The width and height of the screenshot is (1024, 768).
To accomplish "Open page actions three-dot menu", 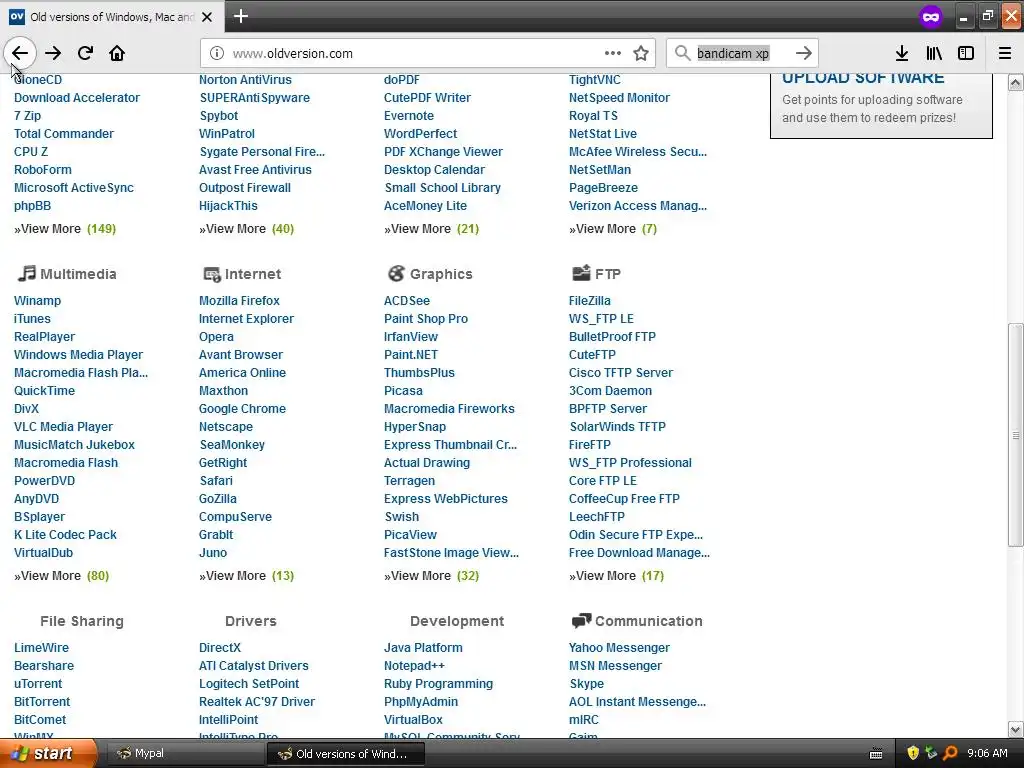I will click(x=613, y=53).
